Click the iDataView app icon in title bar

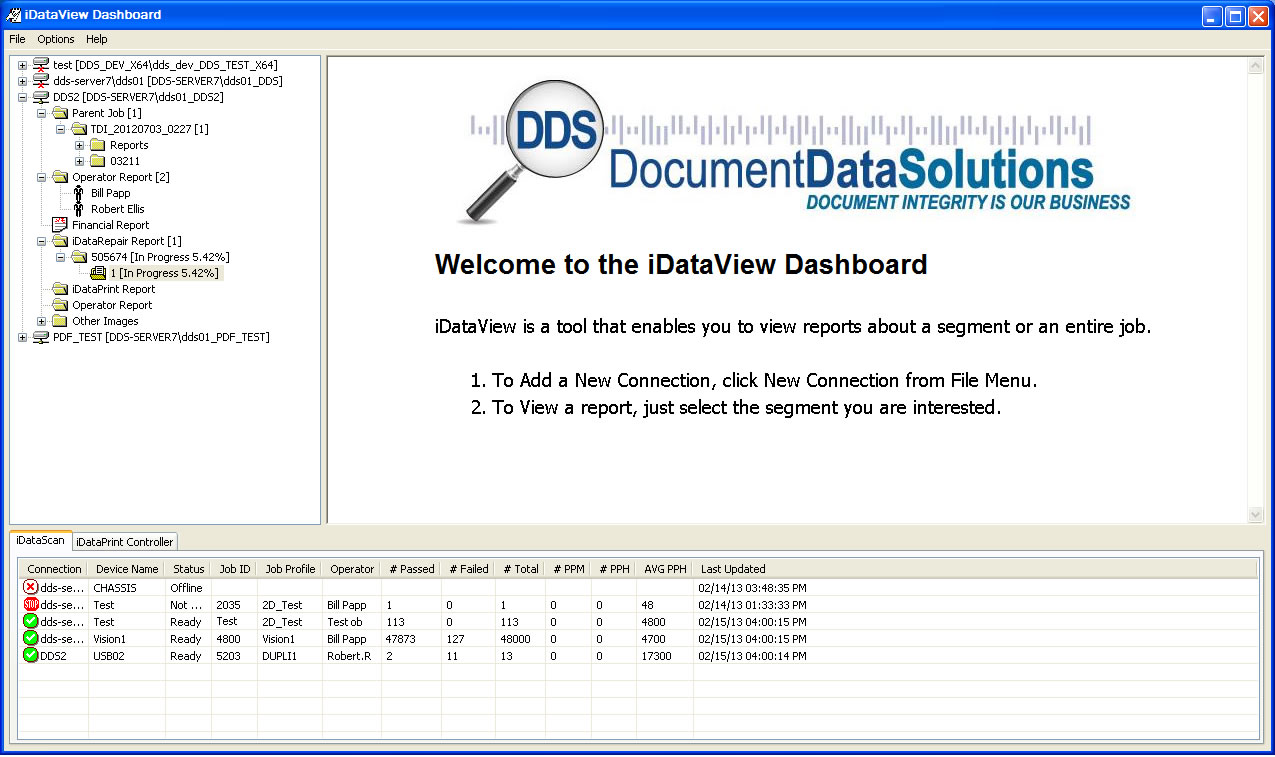[x=14, y=15]
